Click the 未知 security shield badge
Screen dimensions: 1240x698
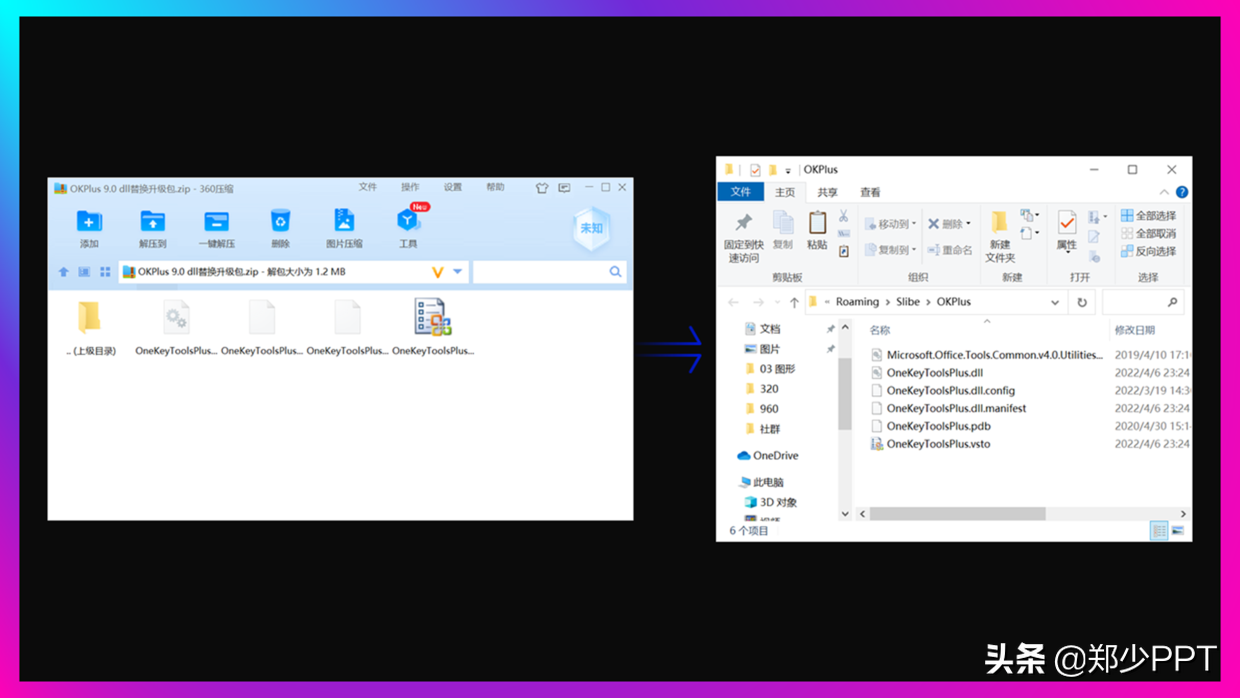pyautogui.click(x=592, y=229)
